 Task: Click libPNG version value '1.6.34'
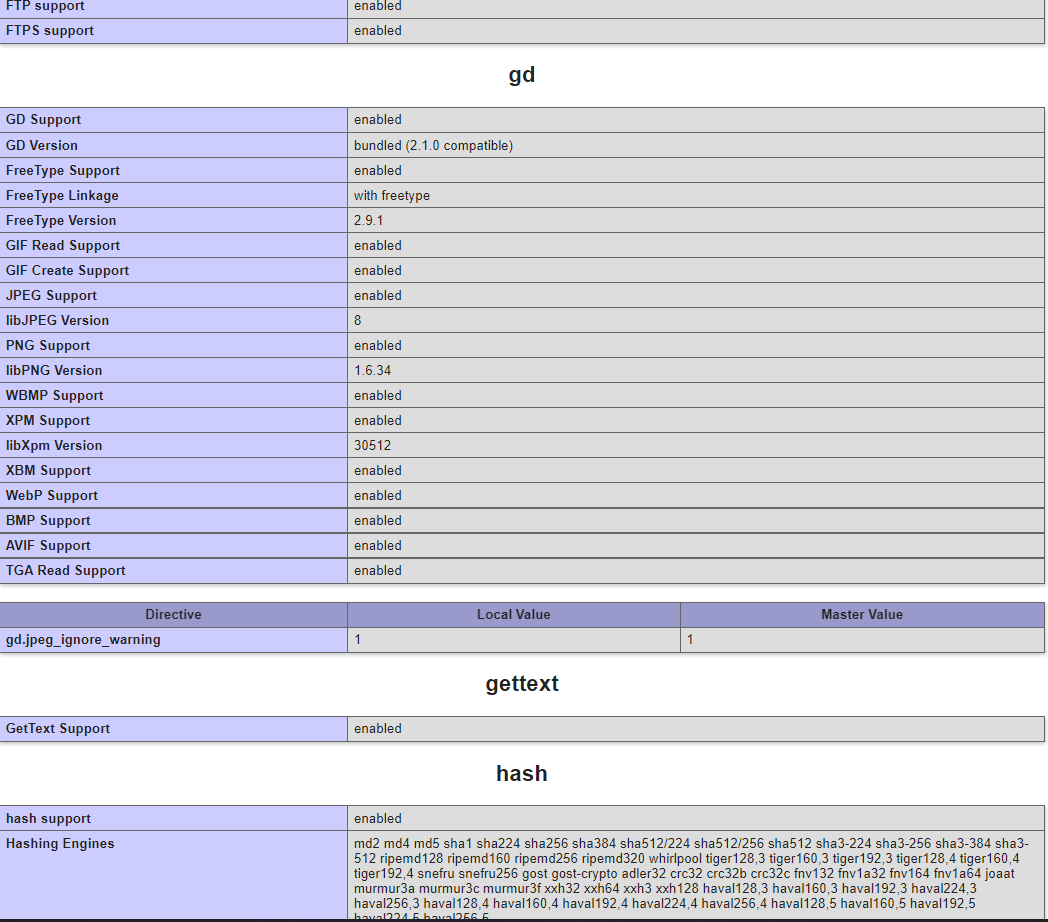click(x=372, y=370)
